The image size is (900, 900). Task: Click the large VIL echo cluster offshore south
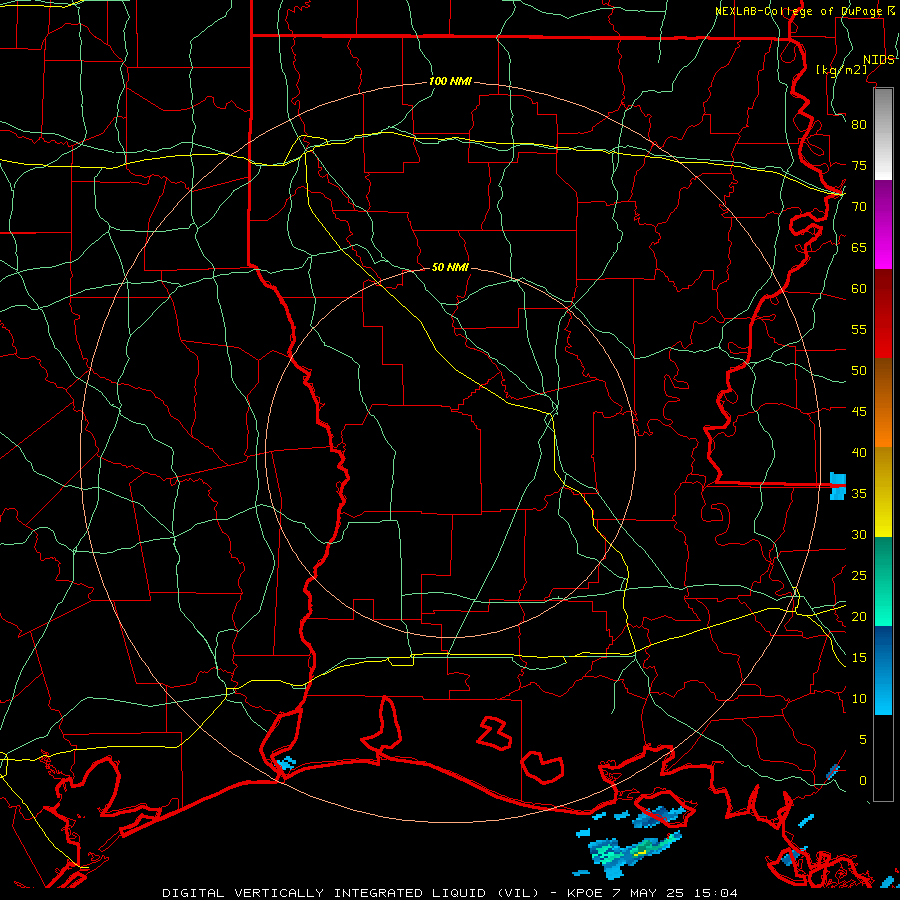(x=634, y=854)
